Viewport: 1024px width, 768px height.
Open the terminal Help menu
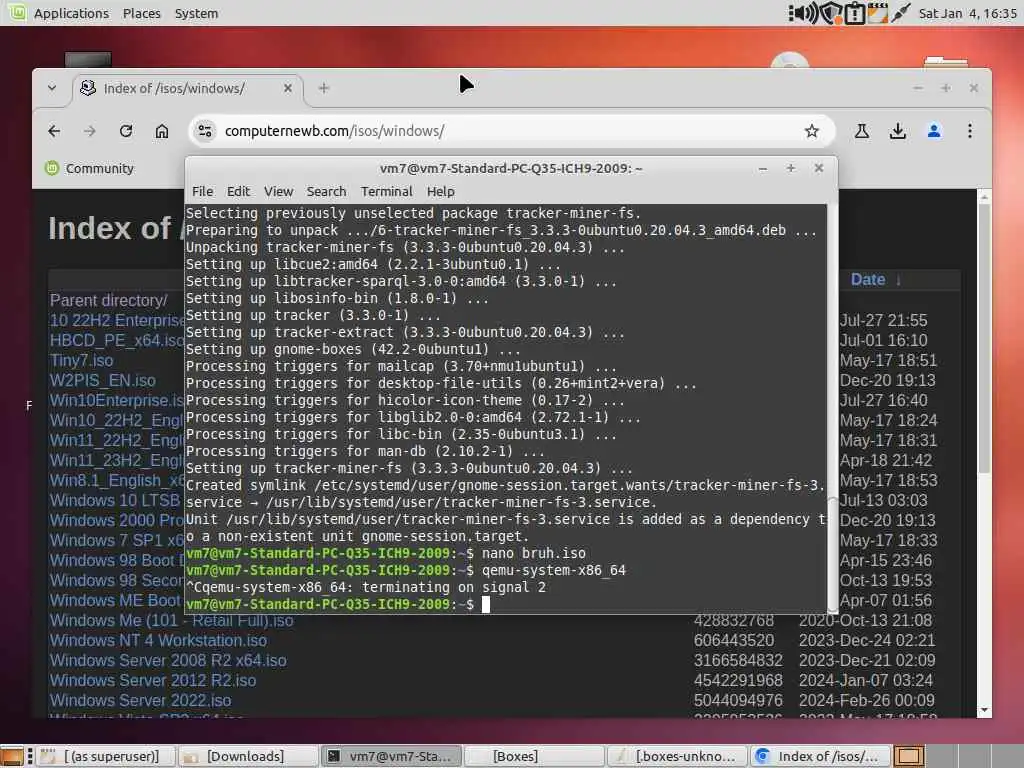click(440, 191)
